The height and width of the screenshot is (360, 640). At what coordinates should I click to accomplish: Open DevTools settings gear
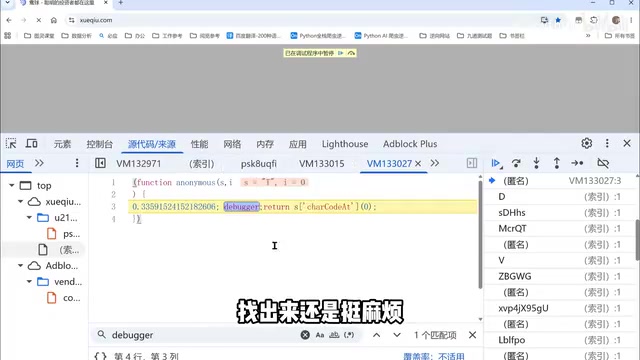(x=587, y=143)
